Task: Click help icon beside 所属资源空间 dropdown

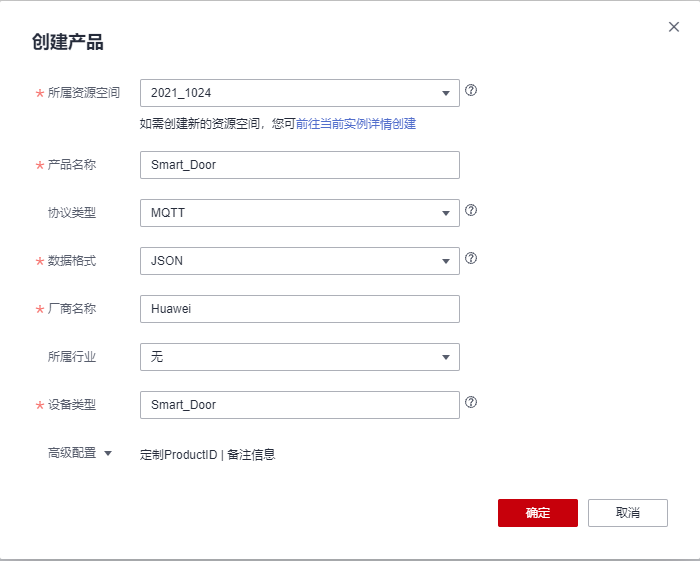Action: (x=471, y=90)
